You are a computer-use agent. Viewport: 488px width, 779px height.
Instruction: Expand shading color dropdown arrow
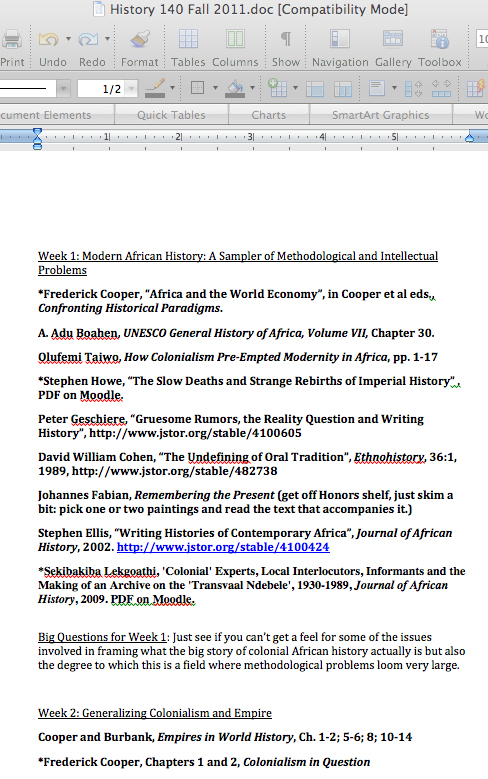coord(252,88)
